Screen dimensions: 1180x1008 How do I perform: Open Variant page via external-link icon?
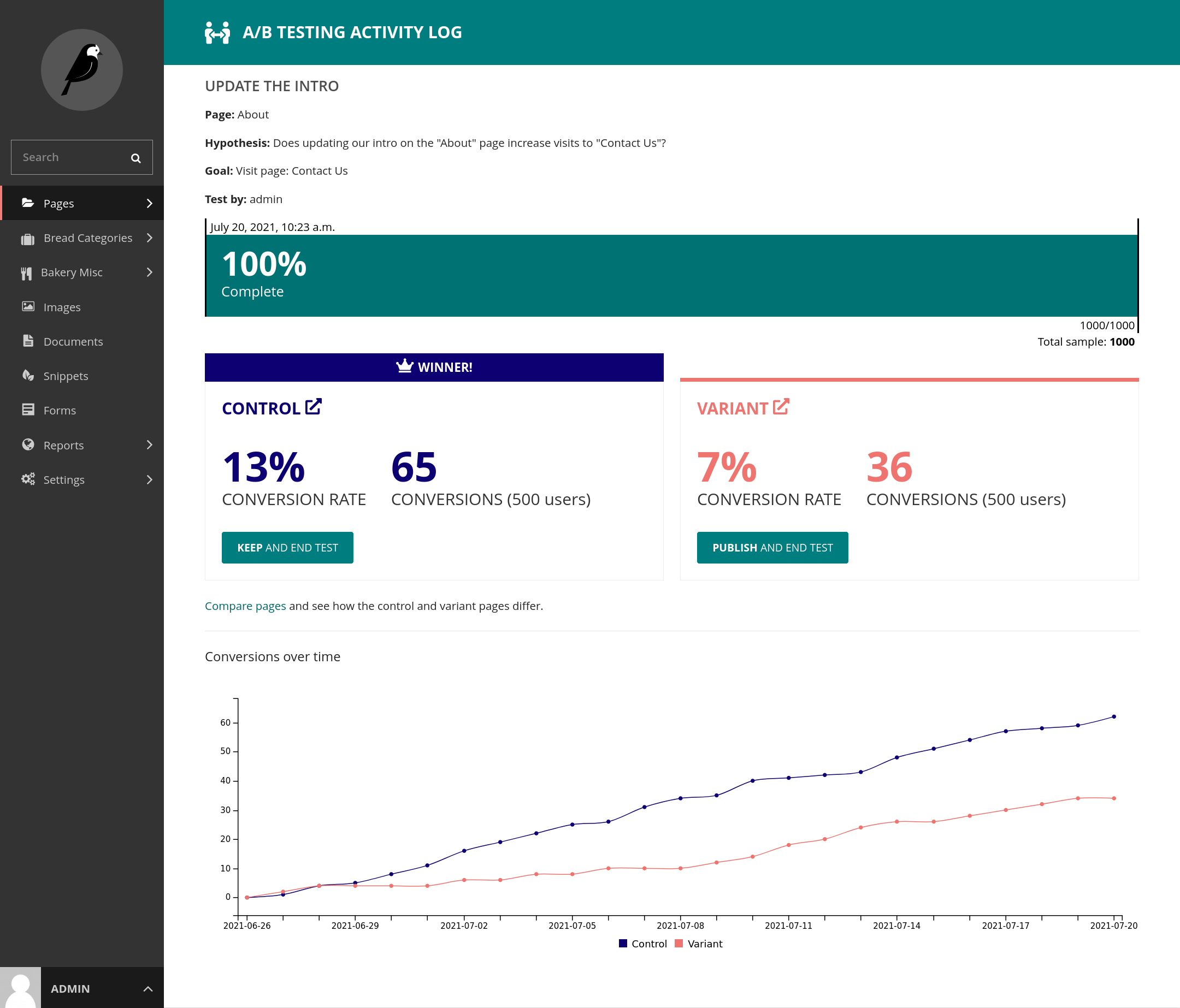pyautogui.click(x=781, y=406)
